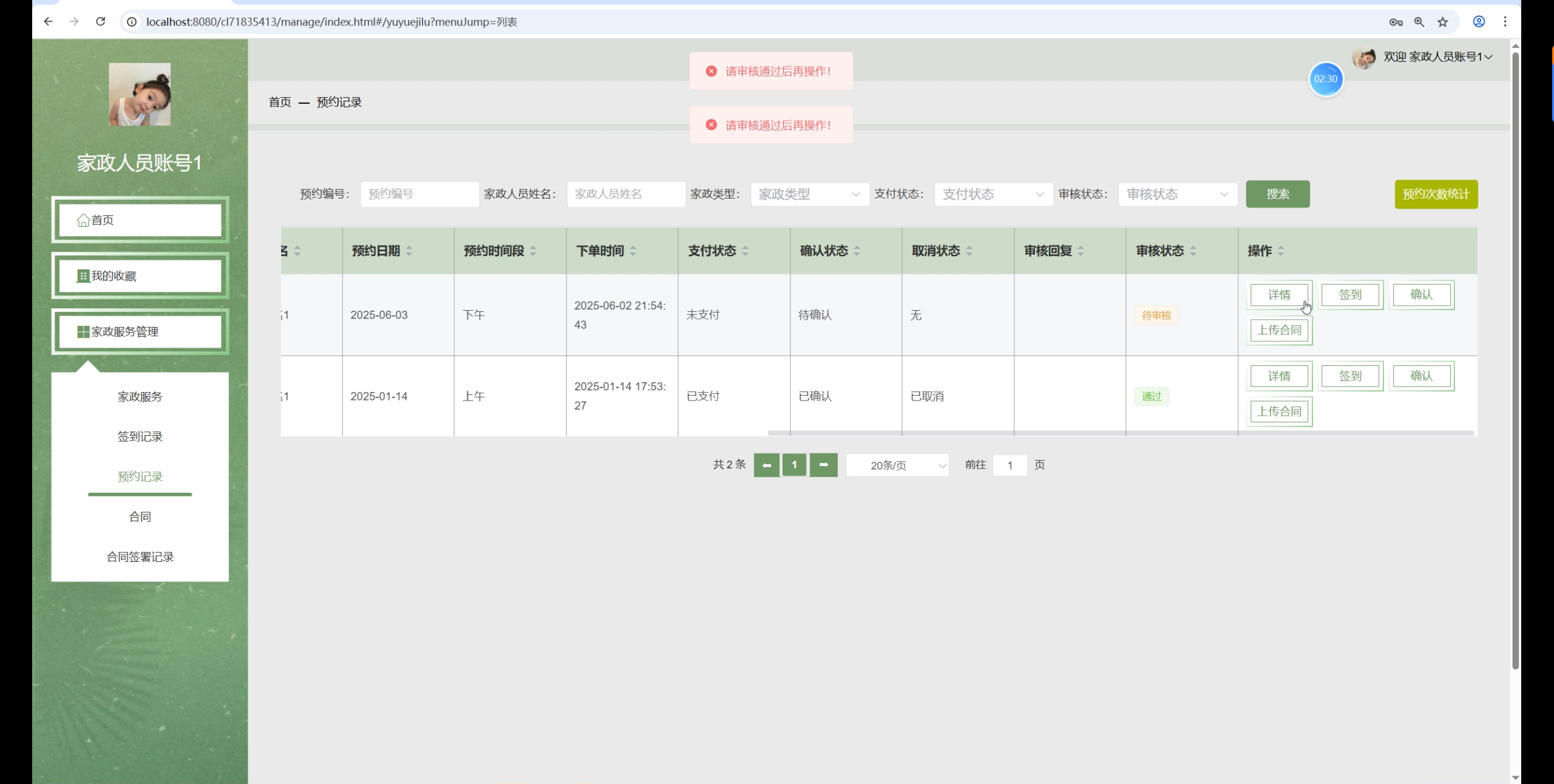Click the home icon beside 首页

[84, 220]
